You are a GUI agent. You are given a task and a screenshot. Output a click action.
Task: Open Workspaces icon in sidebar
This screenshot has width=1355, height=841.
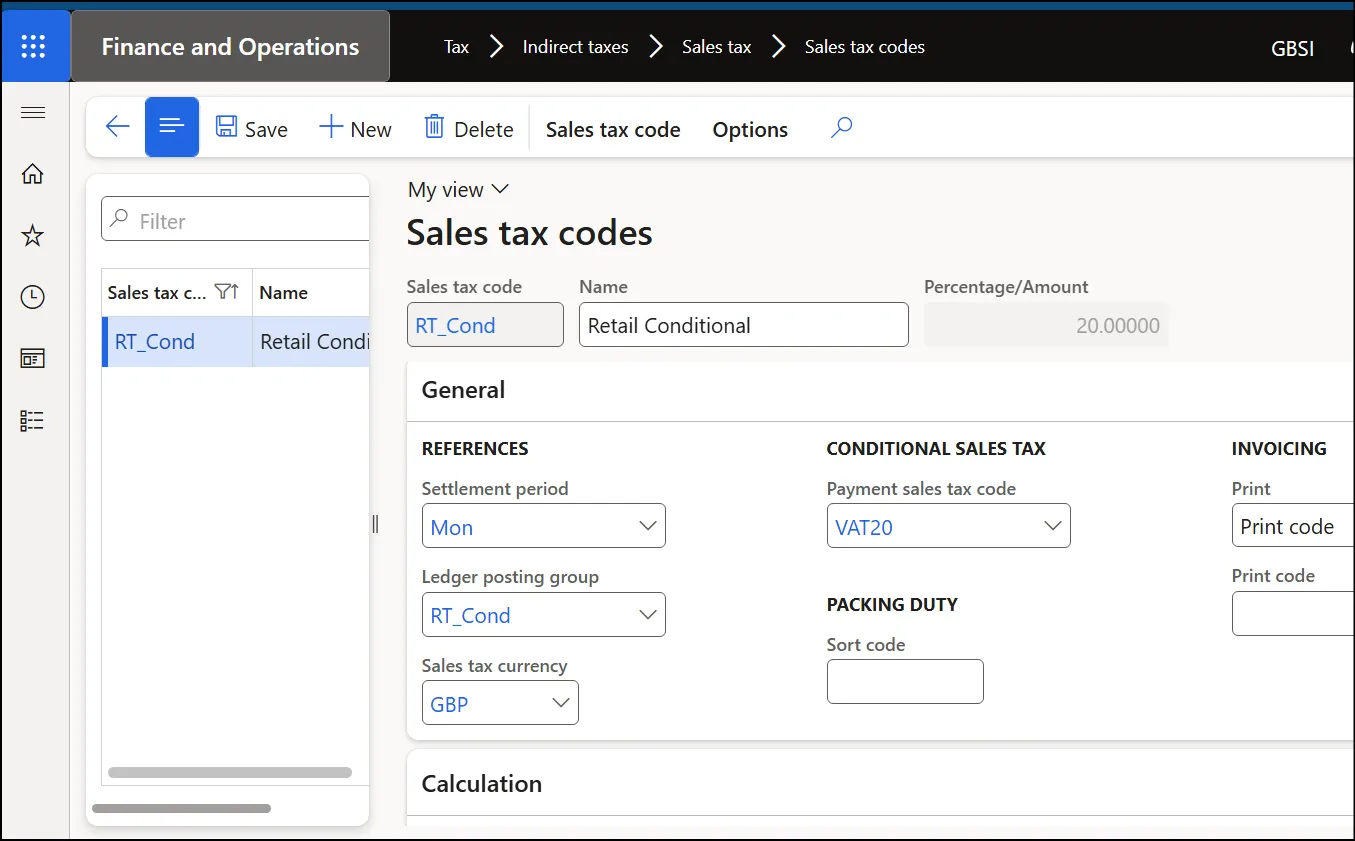(x=33, y=359)
